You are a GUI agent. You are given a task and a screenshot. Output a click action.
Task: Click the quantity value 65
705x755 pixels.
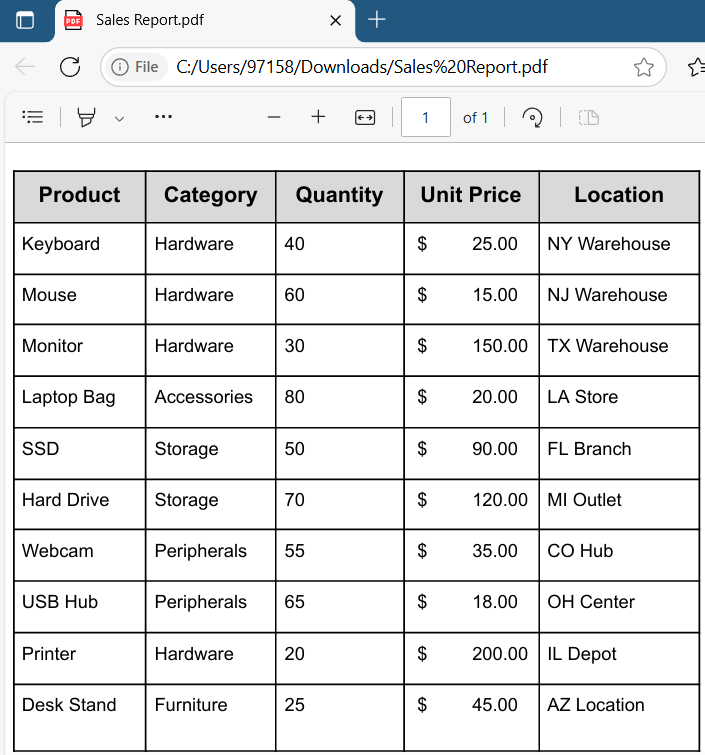point(294,602)
